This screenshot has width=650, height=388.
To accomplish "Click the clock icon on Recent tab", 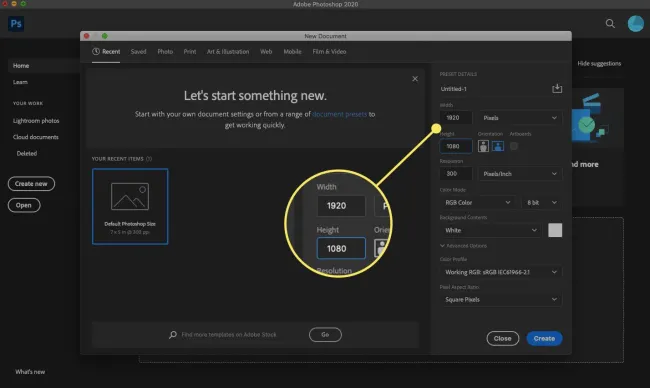I will tap(96, 51).
